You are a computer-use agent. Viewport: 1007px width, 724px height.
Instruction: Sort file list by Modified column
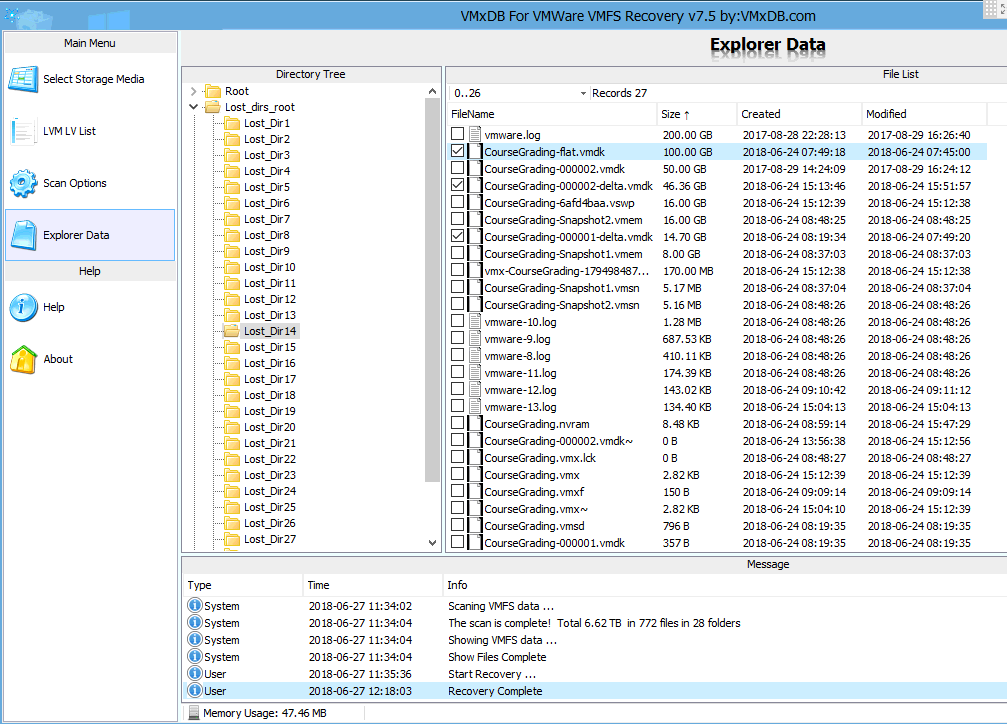[924, 114]
